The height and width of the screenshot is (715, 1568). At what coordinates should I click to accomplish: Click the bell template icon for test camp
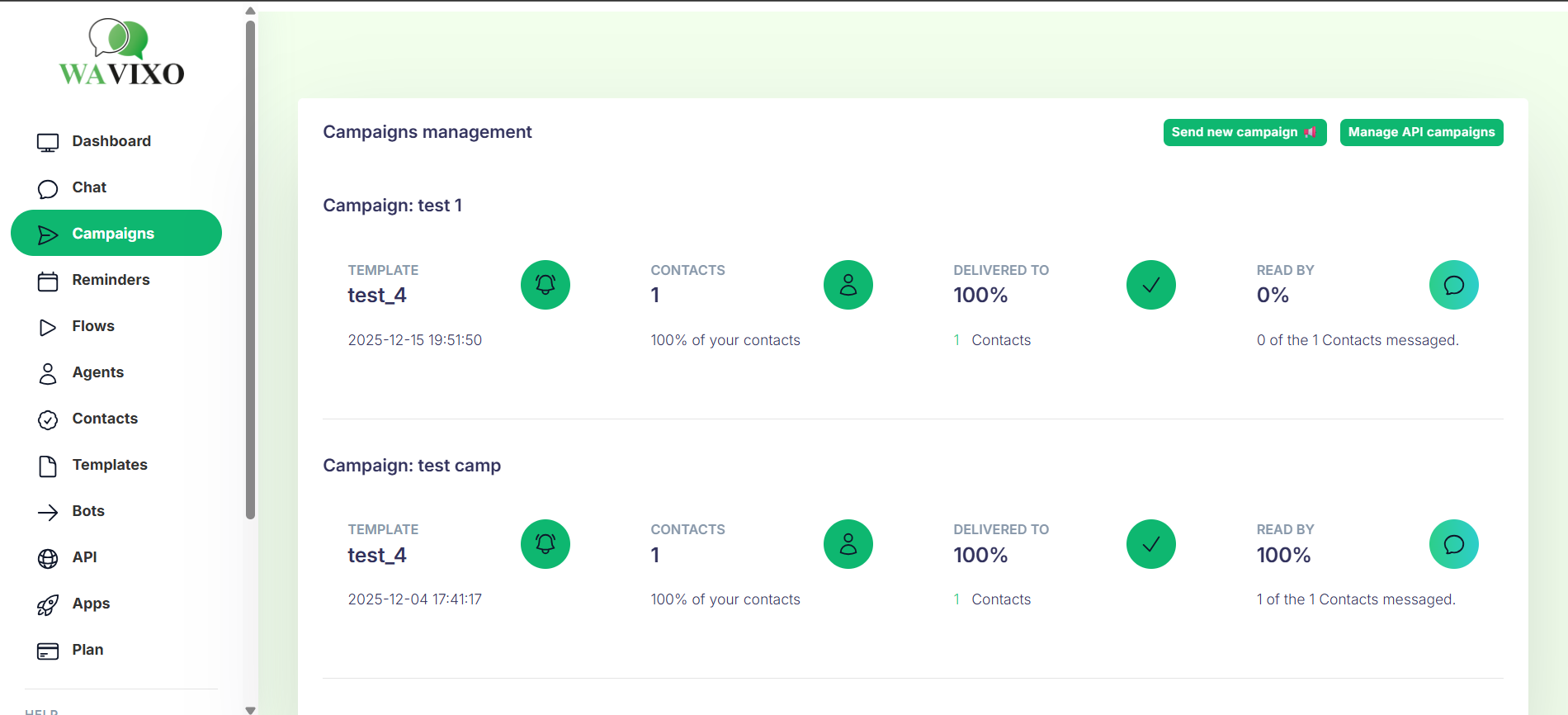(x=545, y=544)
